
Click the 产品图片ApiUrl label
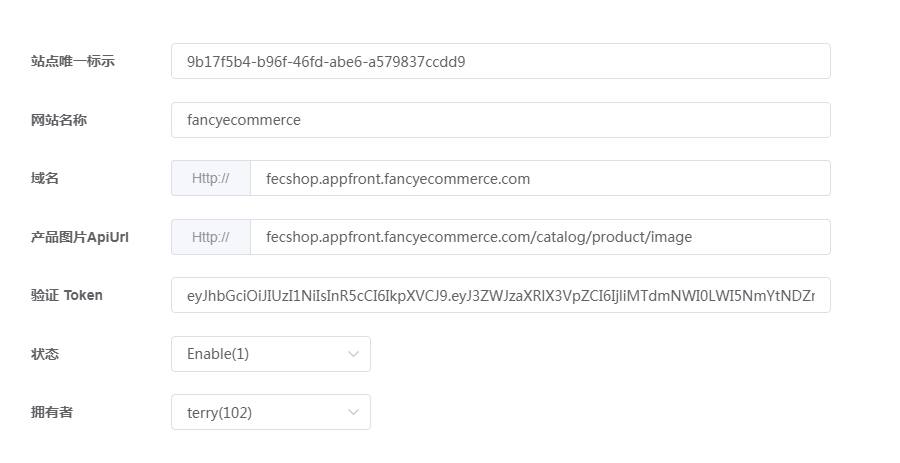(80, 237)
